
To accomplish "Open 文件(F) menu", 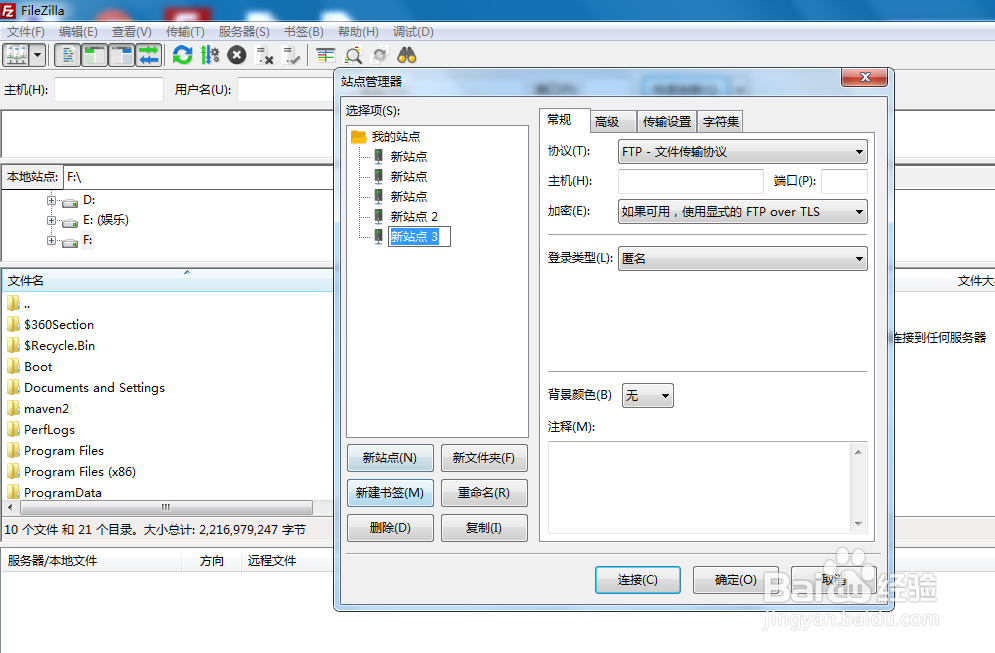I will [x=26, y=32].
